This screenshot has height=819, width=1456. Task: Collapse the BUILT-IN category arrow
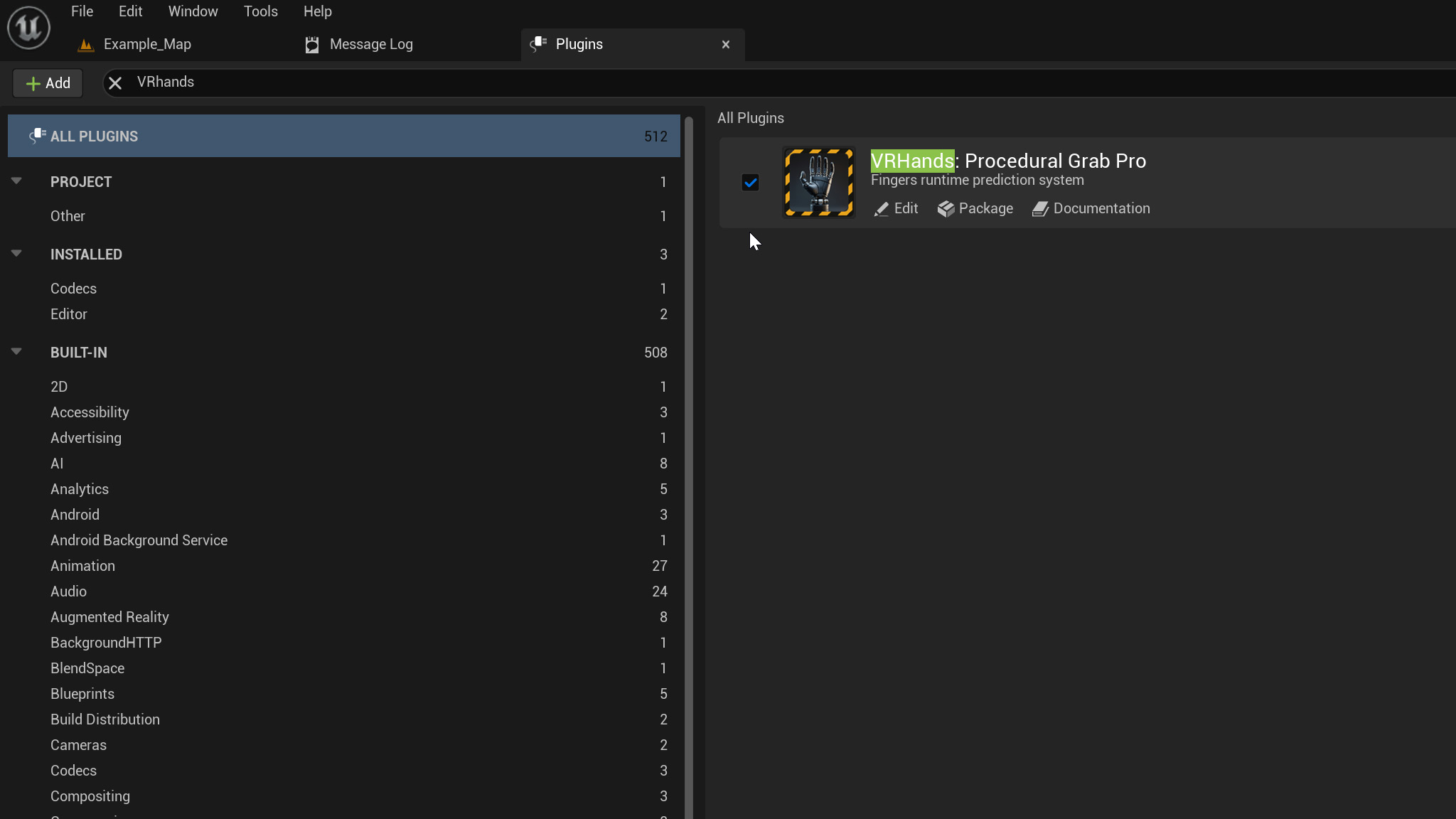16,352
